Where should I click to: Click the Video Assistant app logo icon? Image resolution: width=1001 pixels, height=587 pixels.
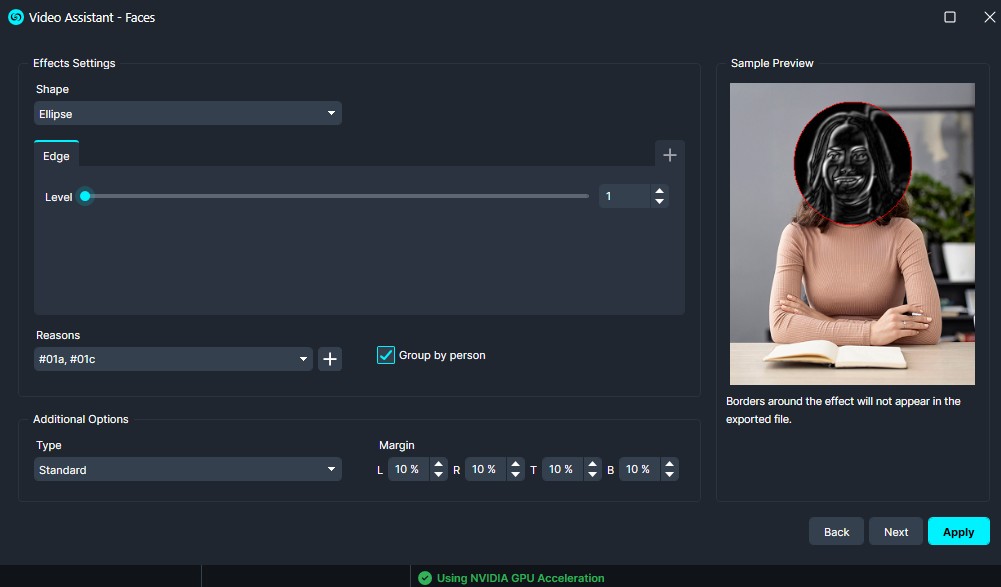click(x=16, y=17)
